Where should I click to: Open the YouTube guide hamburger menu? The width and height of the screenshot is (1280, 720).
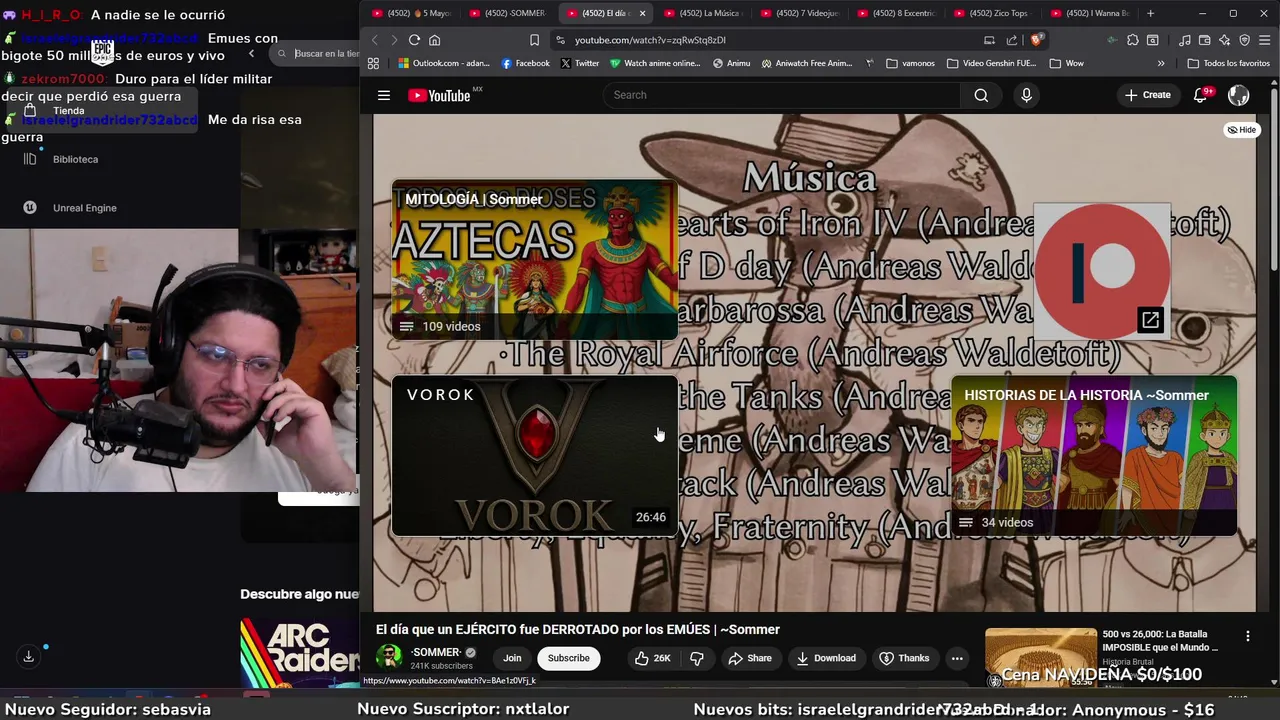[384, 95]
